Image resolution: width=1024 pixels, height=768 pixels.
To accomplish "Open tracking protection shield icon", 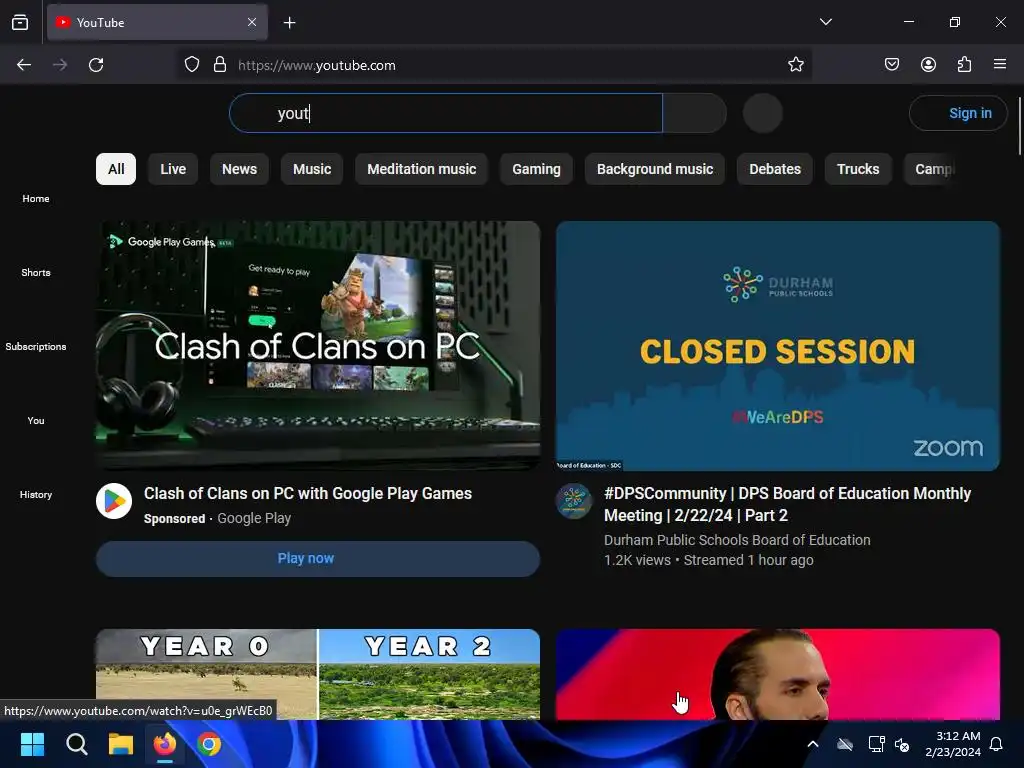I will 192,65.
